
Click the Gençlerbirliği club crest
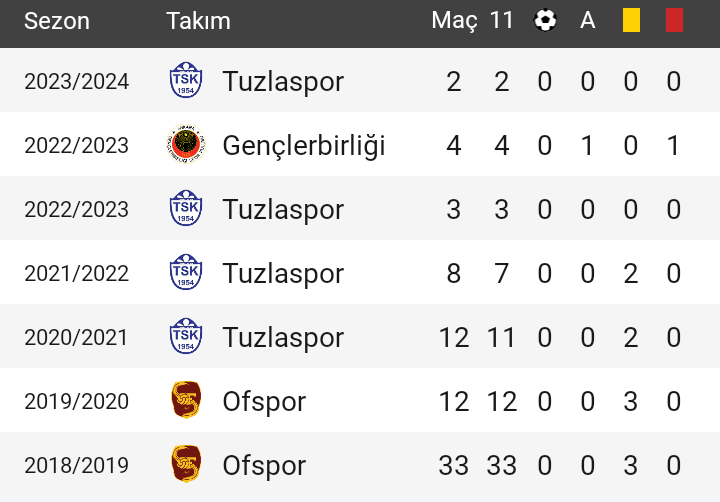point(186,144)
